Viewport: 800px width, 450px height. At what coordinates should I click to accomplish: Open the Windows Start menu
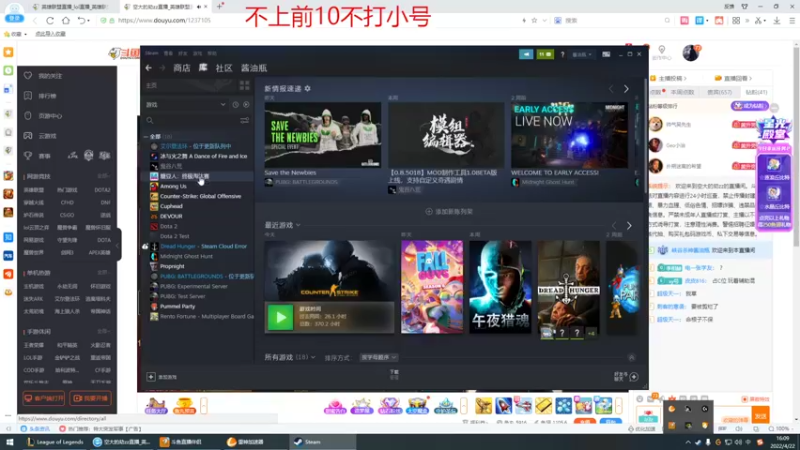[9, 442]
